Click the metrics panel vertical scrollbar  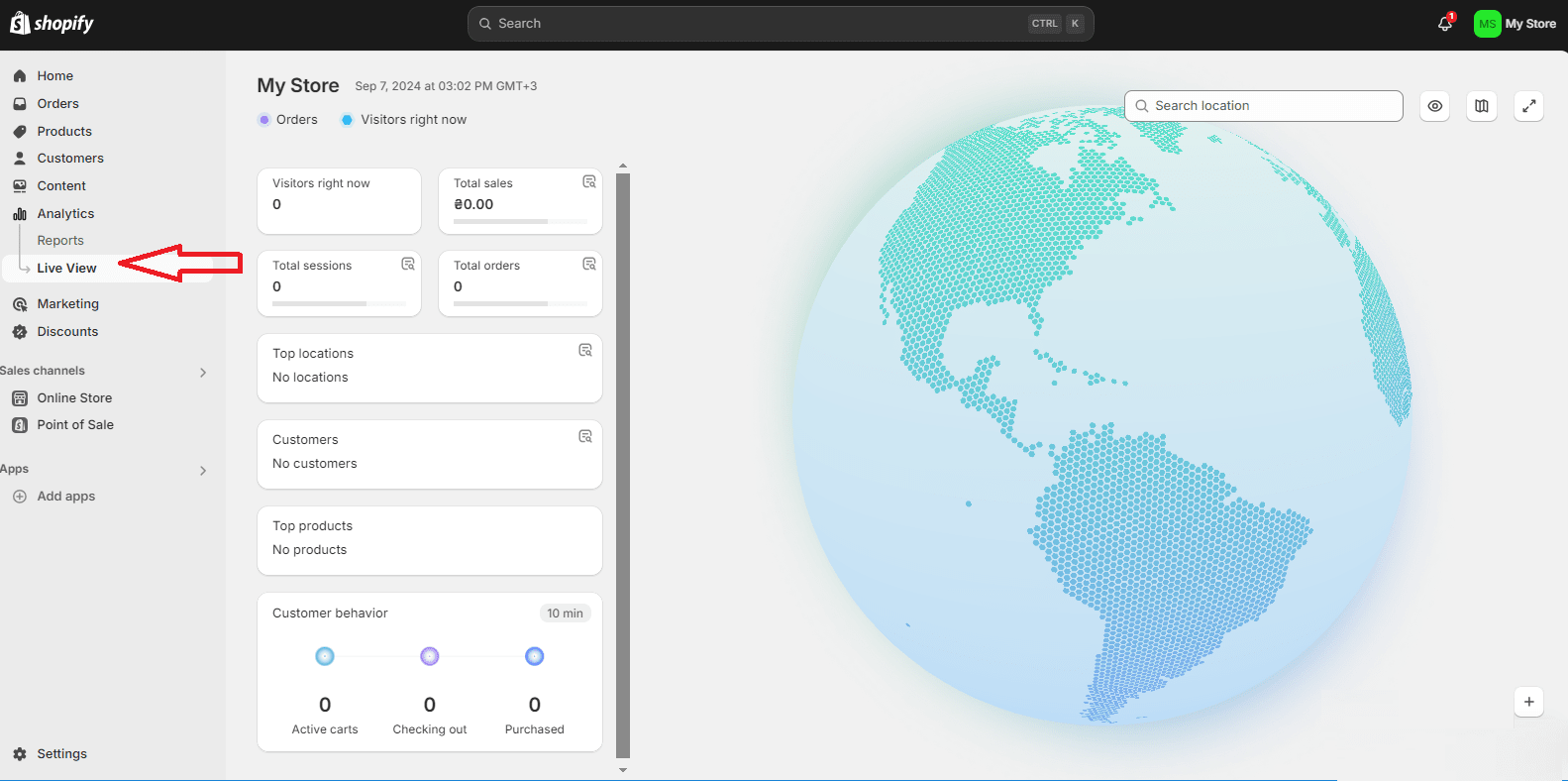point(623,464)
